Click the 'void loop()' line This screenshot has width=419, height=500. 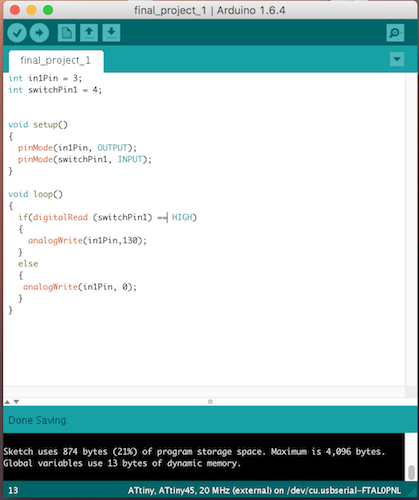point(35,194)
